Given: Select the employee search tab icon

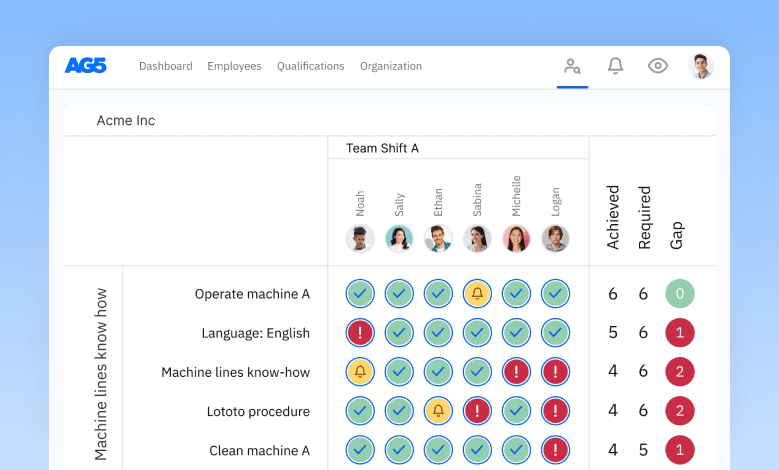Looking at the screenshot, I should 572,66.
